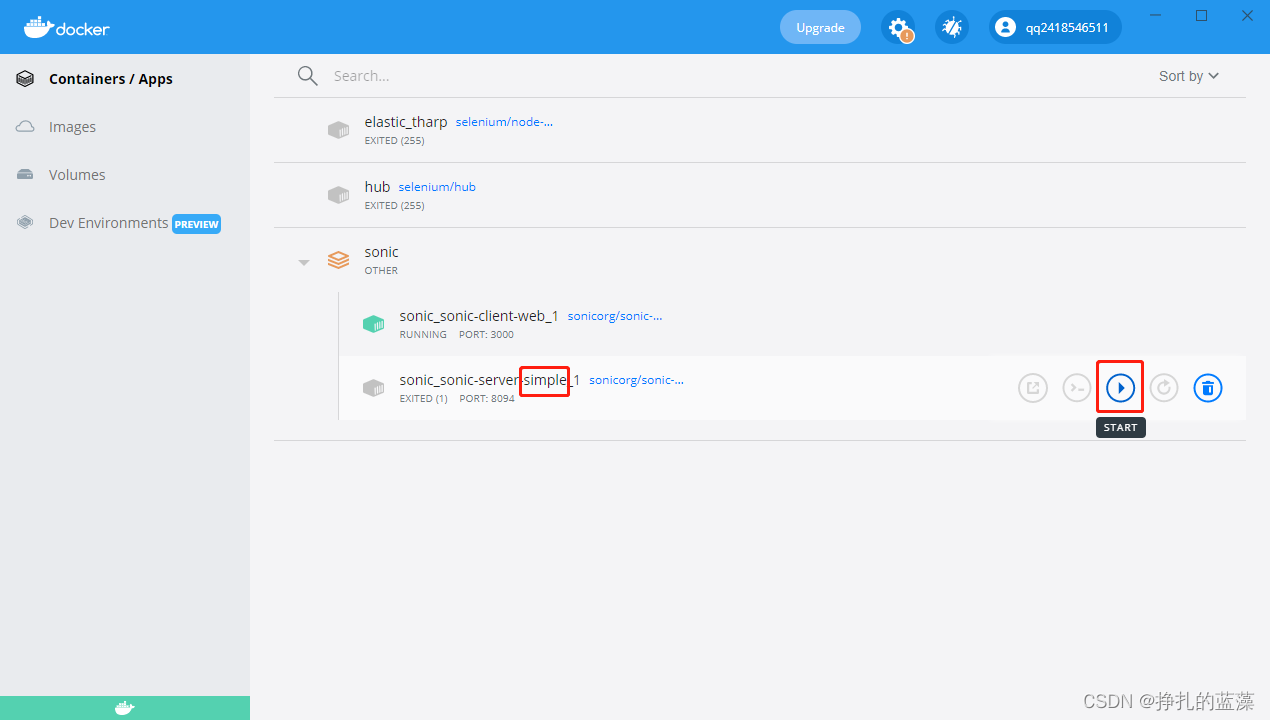Click the search magnifier icon
The image size is (1270, 720).
pyautogui.click(x=308, y=76)
